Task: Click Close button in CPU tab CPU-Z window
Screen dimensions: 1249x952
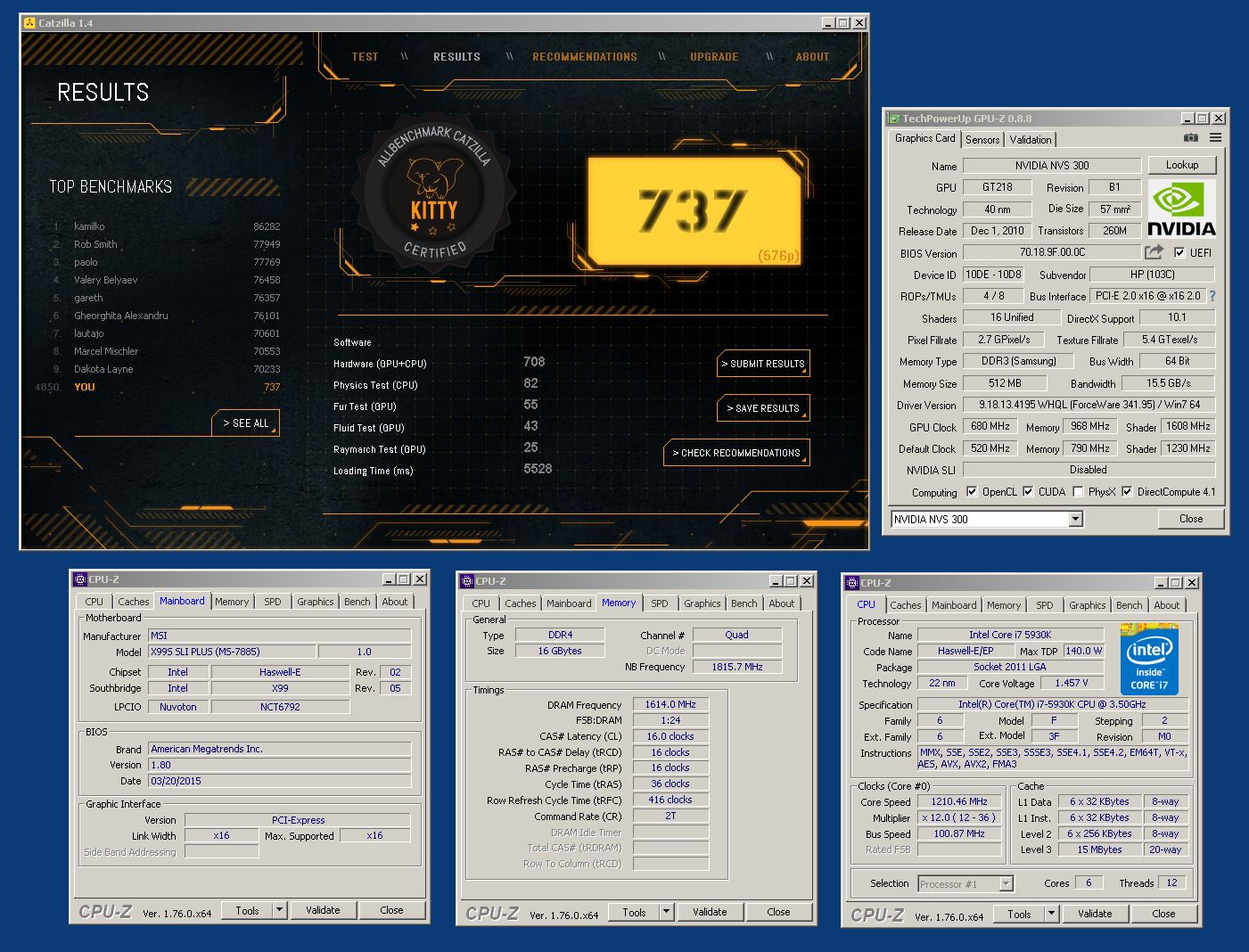Action: tap(1163, 914)
